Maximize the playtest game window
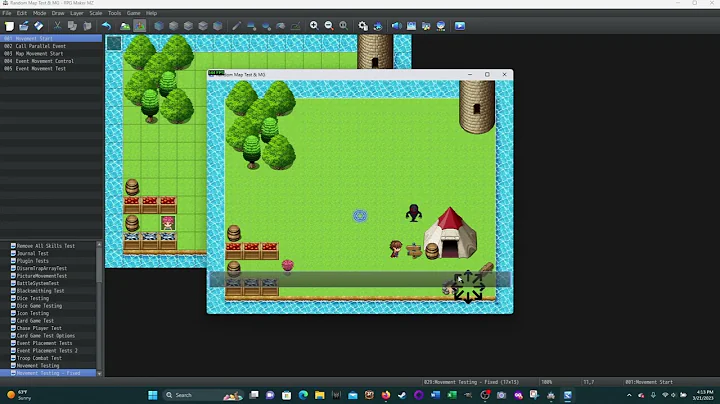The height and width of the screenshot is (404, 720). tap(487, 74)
